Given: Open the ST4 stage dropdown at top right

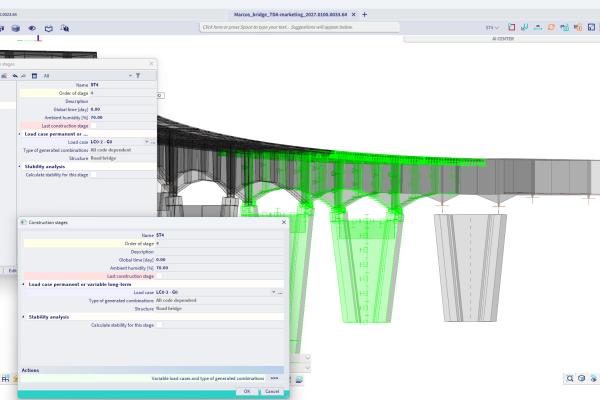Looking at the screenshot, I should point(492,28).
